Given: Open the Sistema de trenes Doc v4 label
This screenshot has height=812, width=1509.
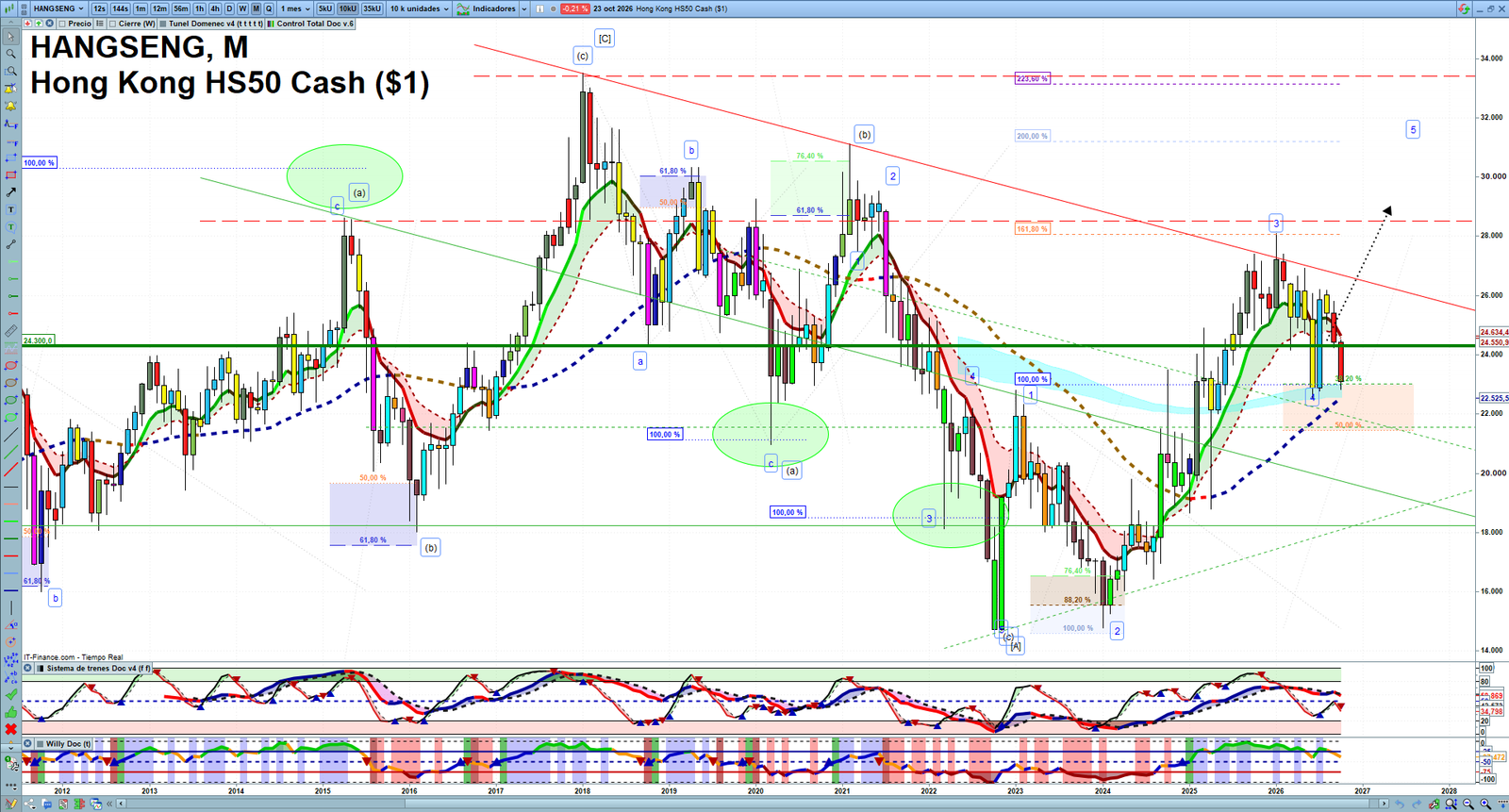Looking at the screenshot, I should [x=98, y=668].
